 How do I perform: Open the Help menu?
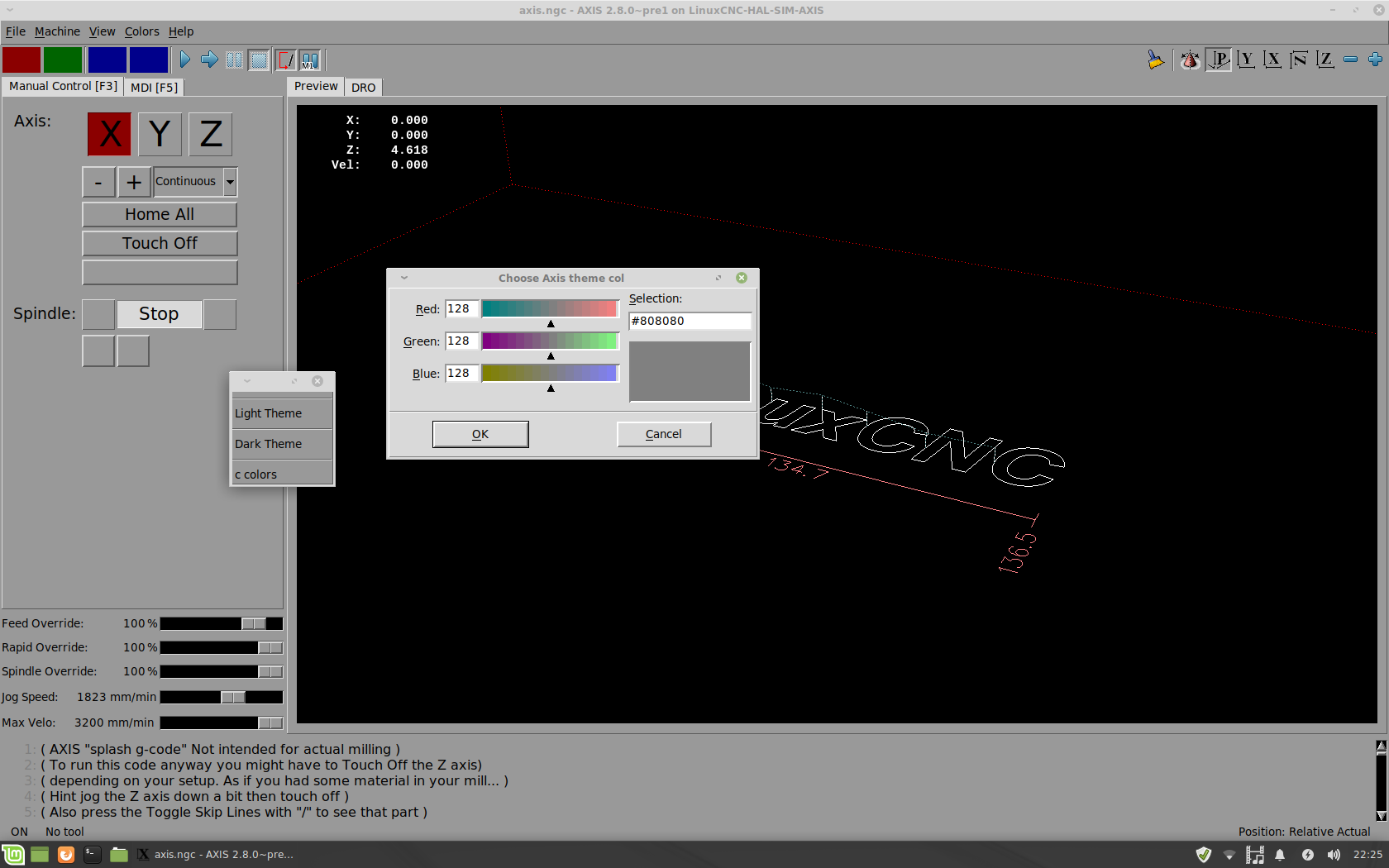(x=181, y=31)
